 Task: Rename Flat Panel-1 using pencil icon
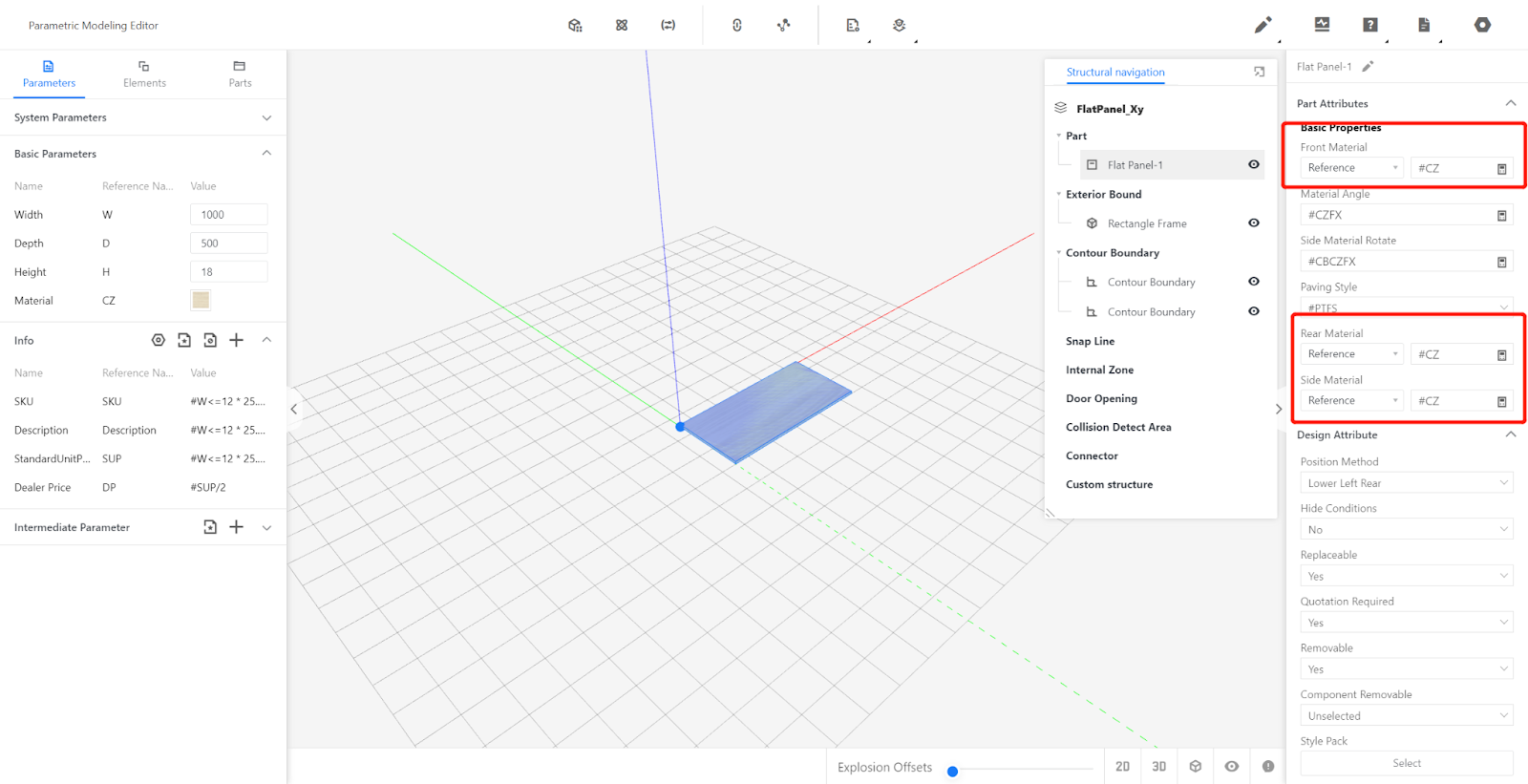tap(1368, 67)
